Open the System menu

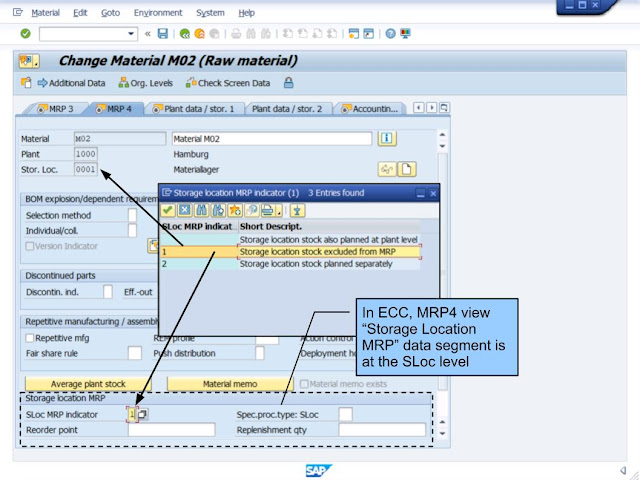tap(210, 13)
